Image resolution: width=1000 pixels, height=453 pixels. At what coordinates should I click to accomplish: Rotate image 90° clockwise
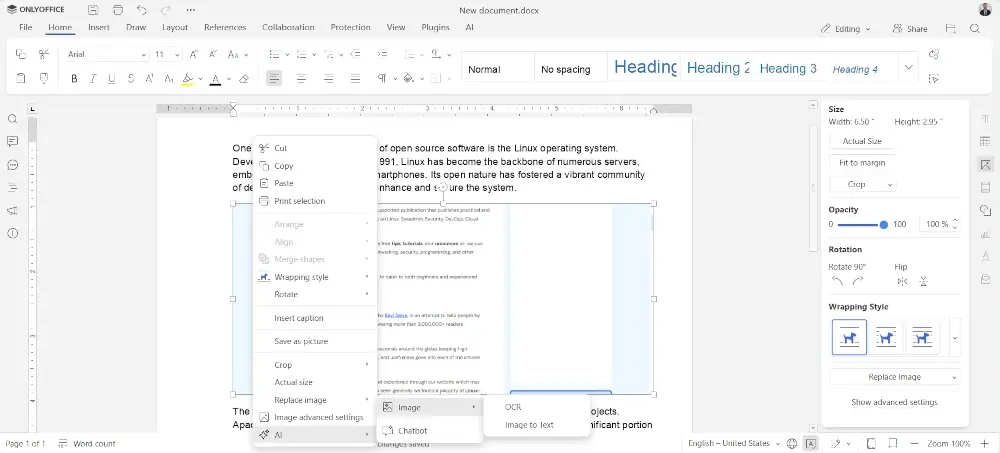tap(857, 281)
